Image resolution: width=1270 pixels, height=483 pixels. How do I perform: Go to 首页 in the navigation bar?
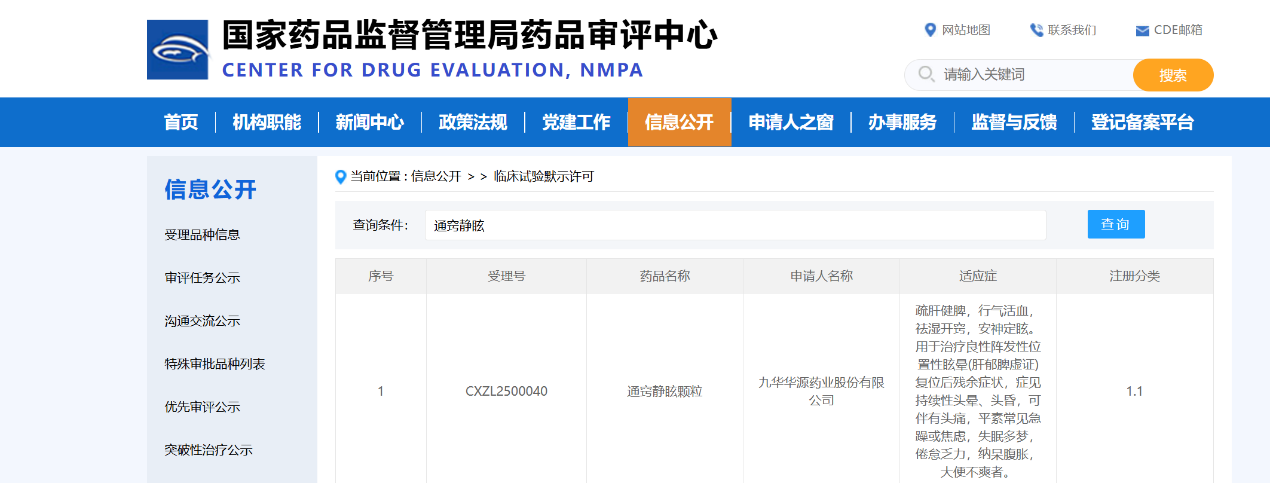181,122
